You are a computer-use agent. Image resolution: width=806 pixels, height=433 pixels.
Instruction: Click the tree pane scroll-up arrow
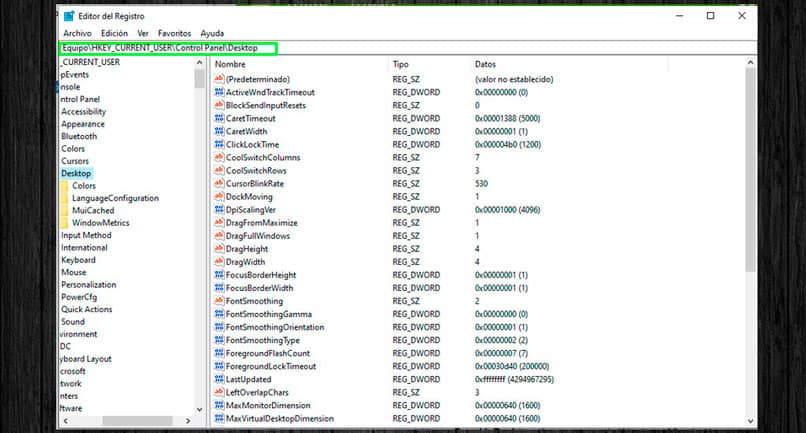click(199, 62)
